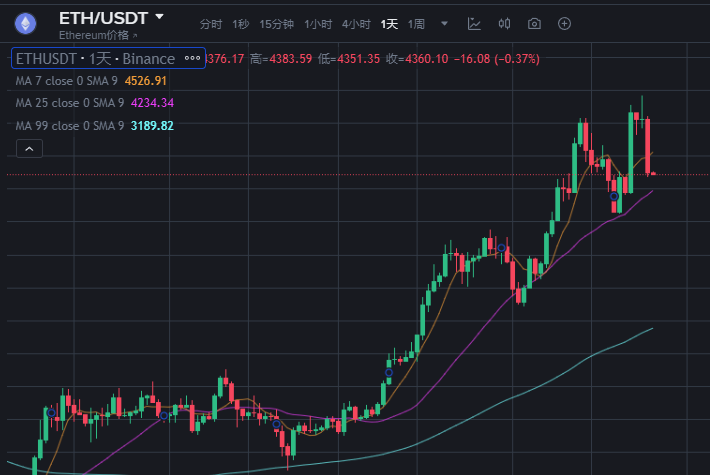Expand more time intervals dropdown arrow
Image resolution: width=710 pixels, height=475 pixels.
444,23
